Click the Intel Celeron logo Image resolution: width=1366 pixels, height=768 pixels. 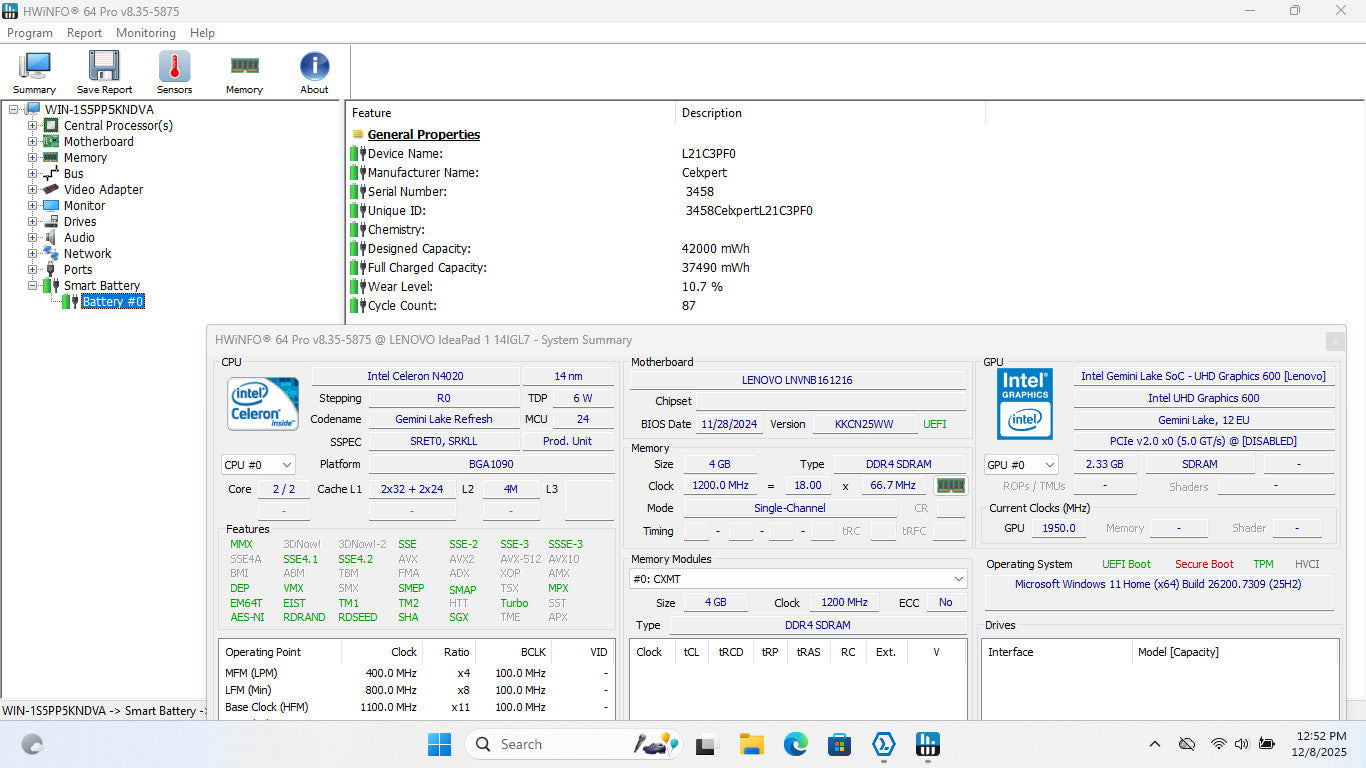[262, 403]
